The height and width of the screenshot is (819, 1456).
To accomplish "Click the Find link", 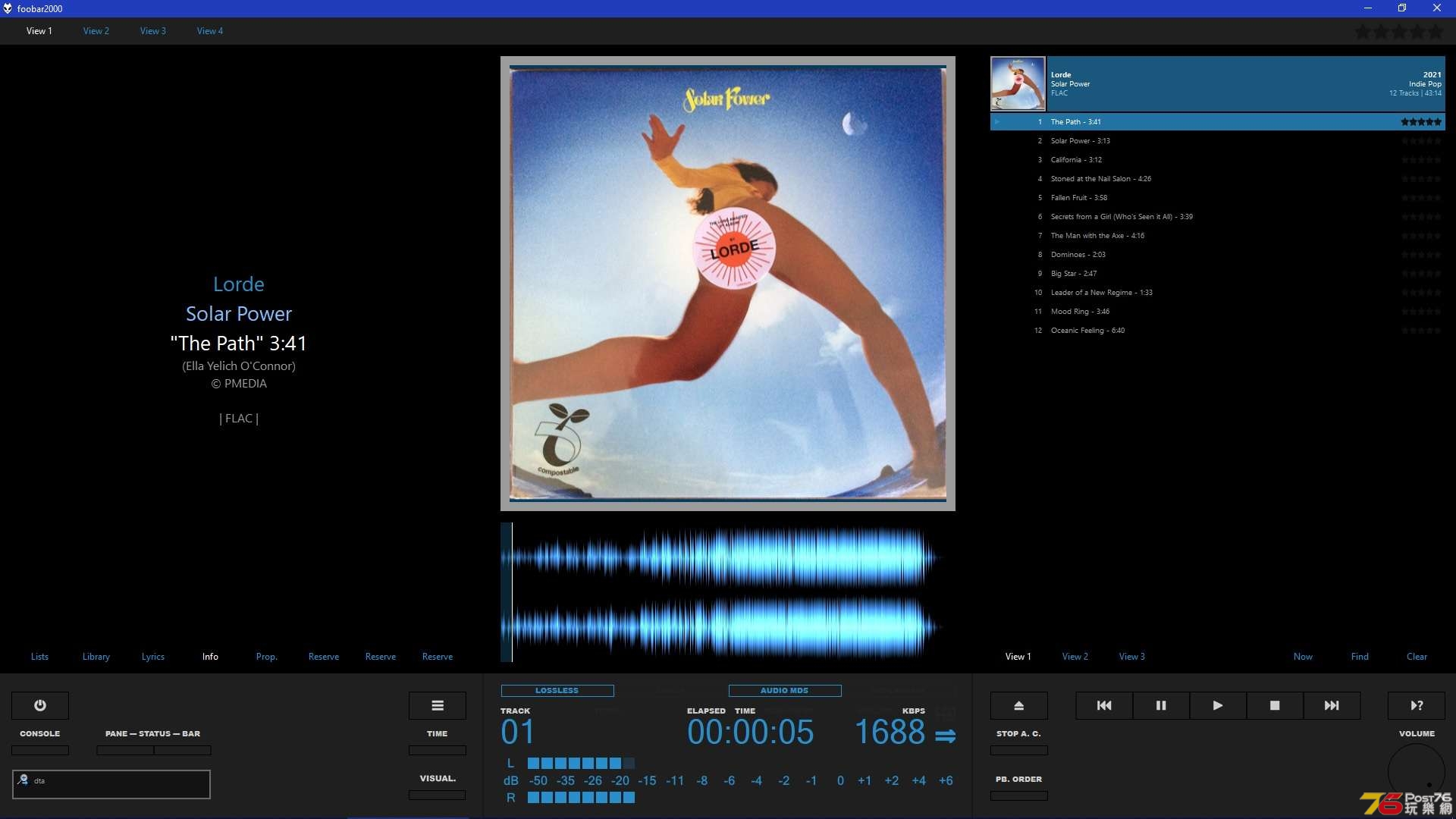I will point(1360,657).
